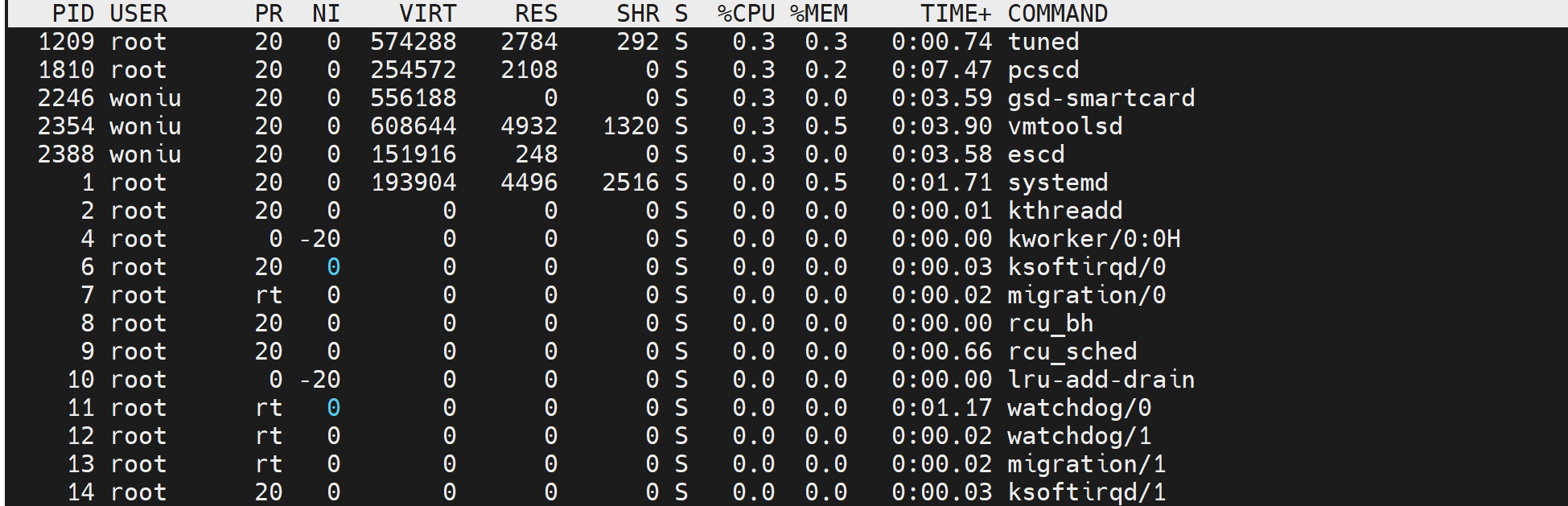The image size is (1568, 506).
Task: Select the rcu_sched process name
Action: (1072, 352)
